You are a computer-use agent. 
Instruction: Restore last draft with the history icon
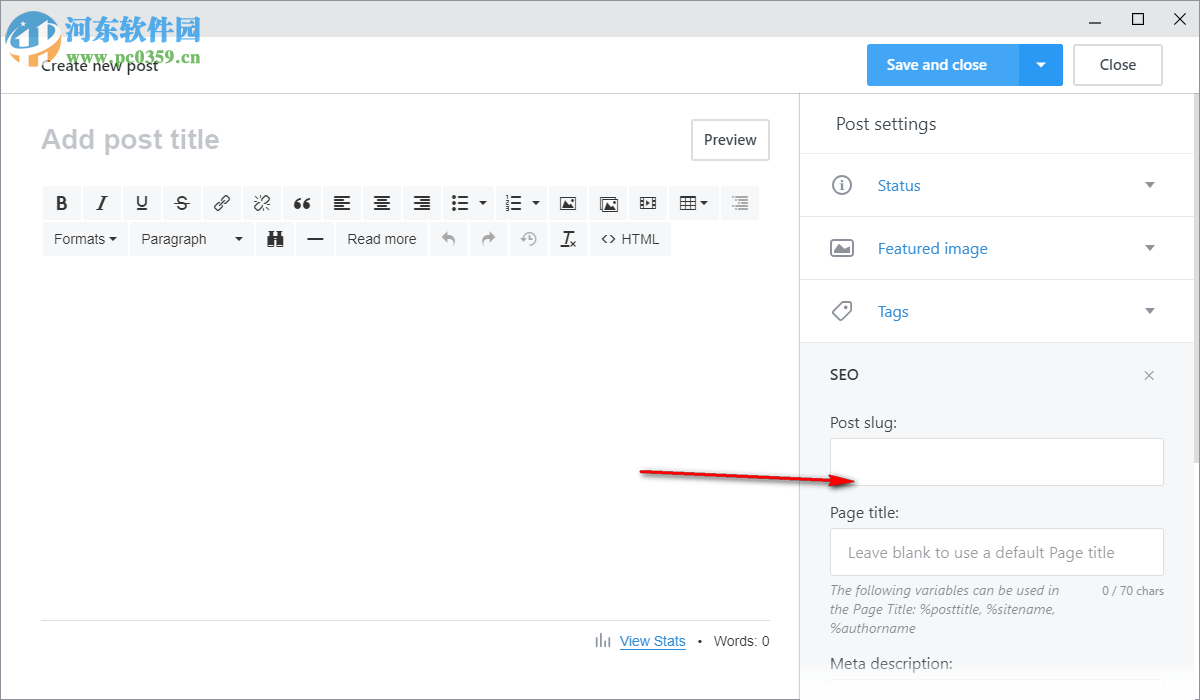point(529,239)
